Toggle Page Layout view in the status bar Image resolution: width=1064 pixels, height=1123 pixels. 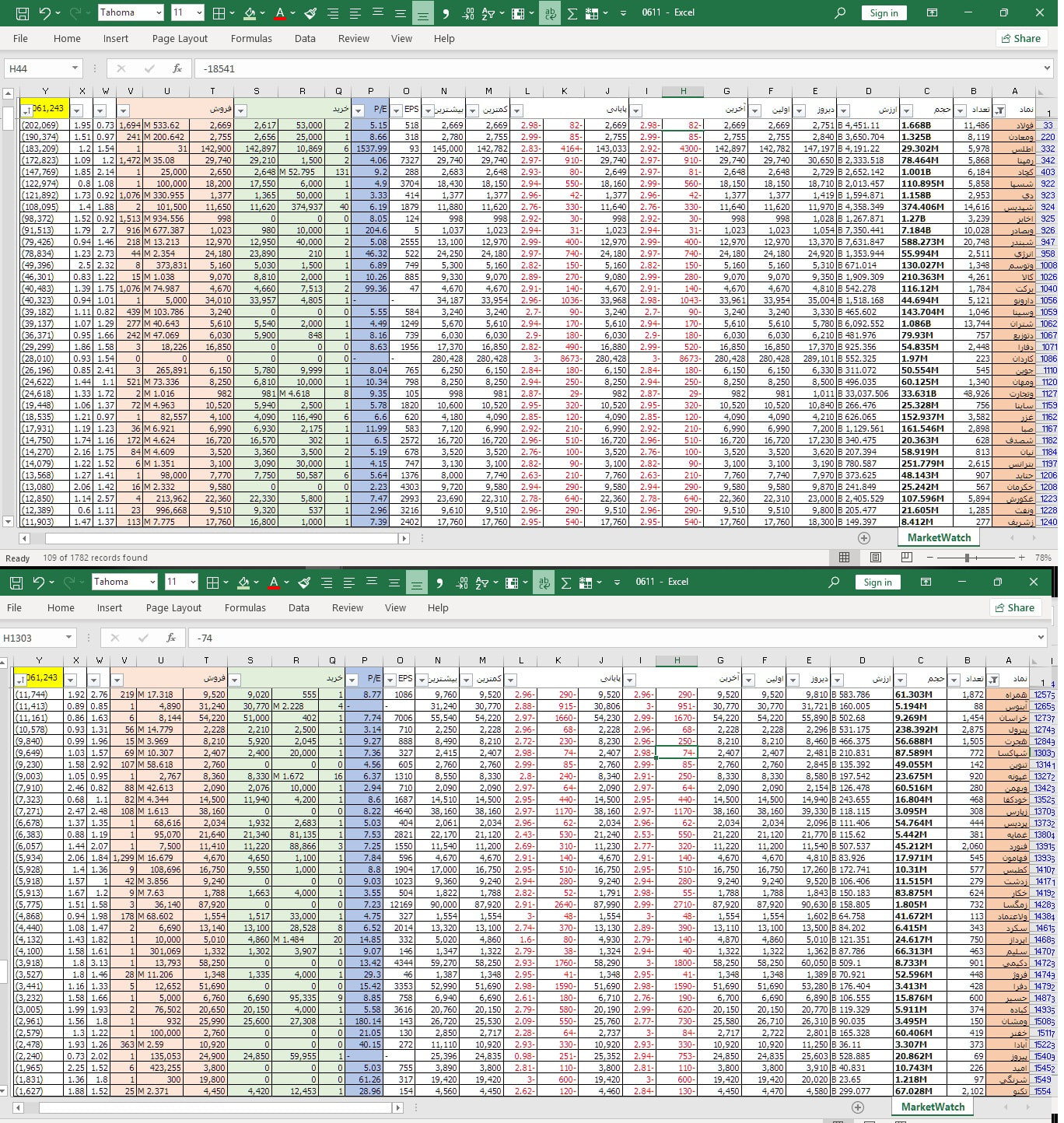tap(876, 558)
